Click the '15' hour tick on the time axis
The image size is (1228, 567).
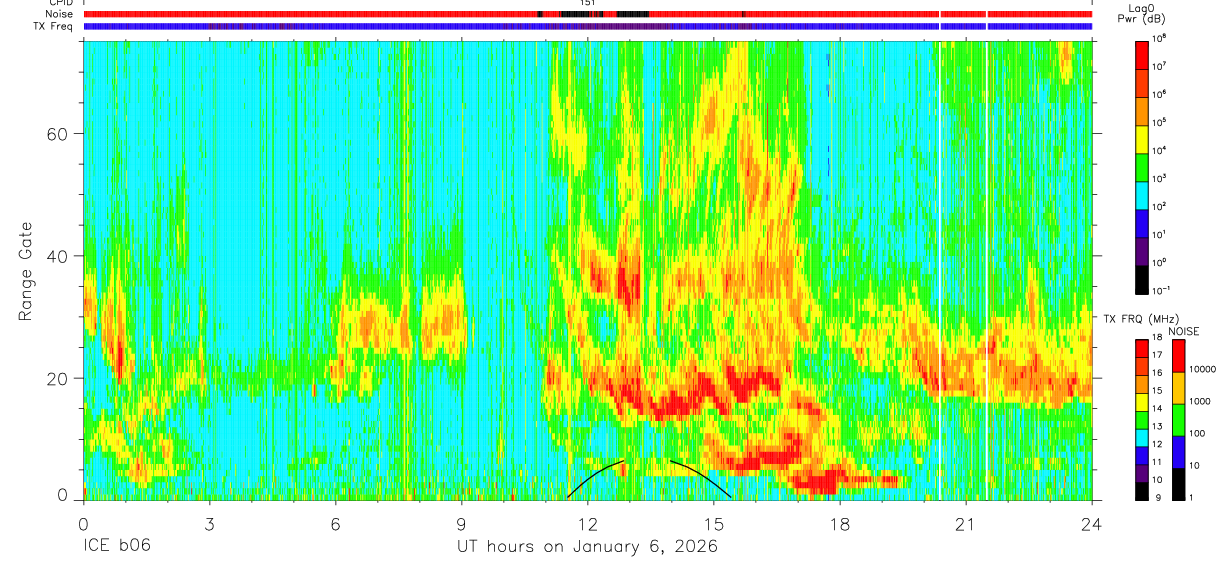pyautogui.click(x=713, y=523)
